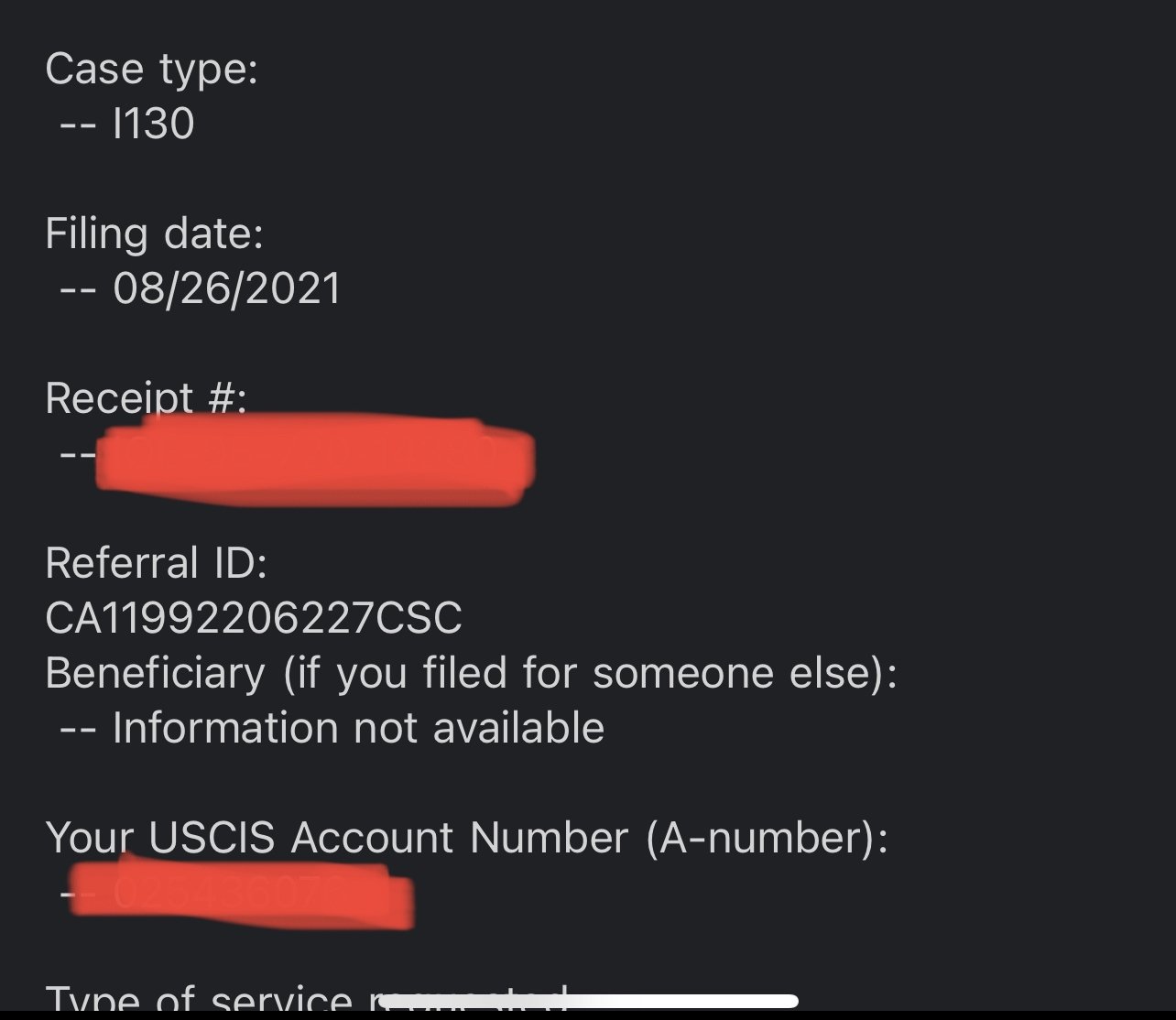Viewport: 1176px width, 1020px height.
Task: Click the "(A-number)" text
Action: 766,838
